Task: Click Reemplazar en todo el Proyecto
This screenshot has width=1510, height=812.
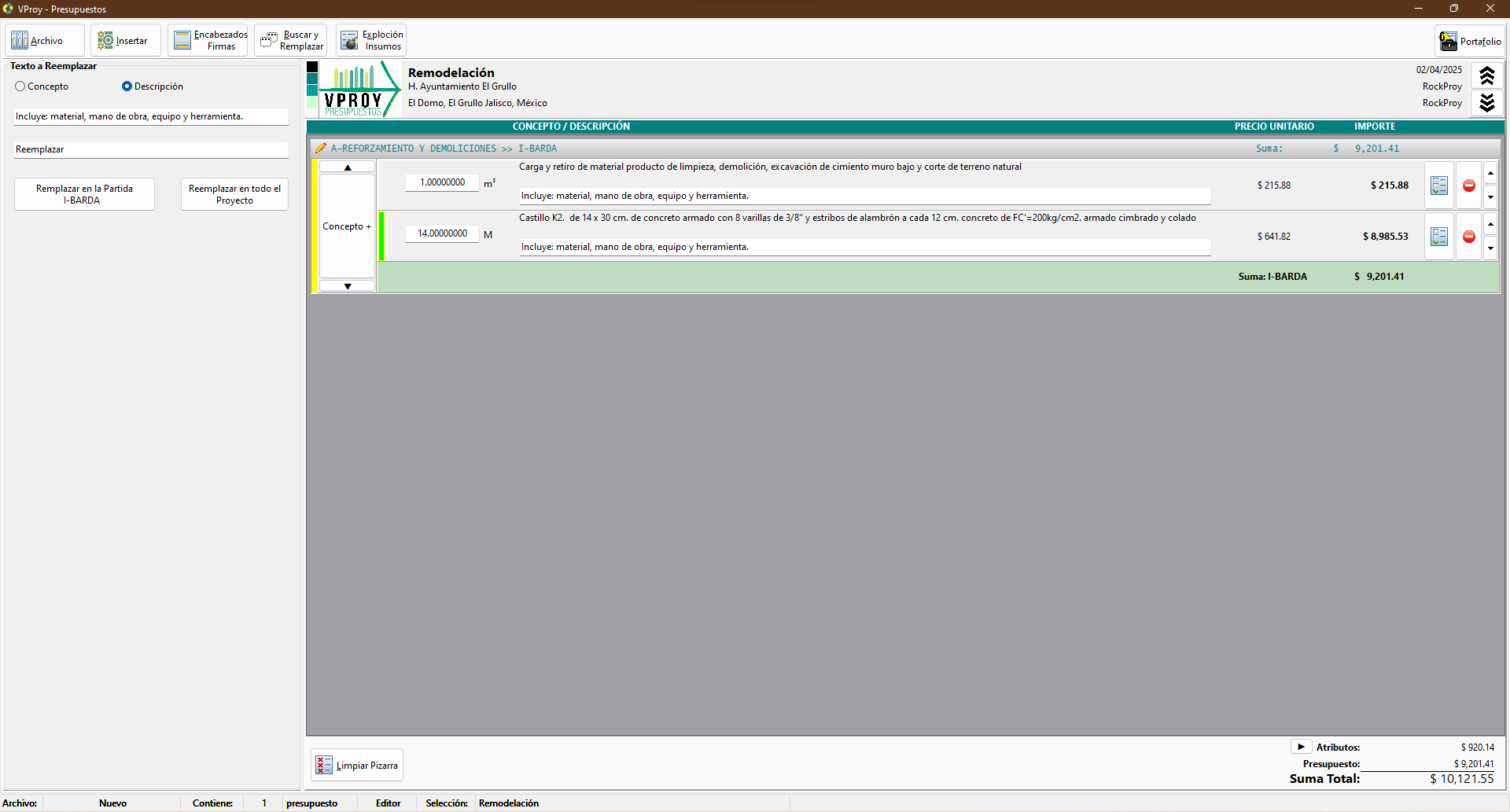Action: (234, 194)
